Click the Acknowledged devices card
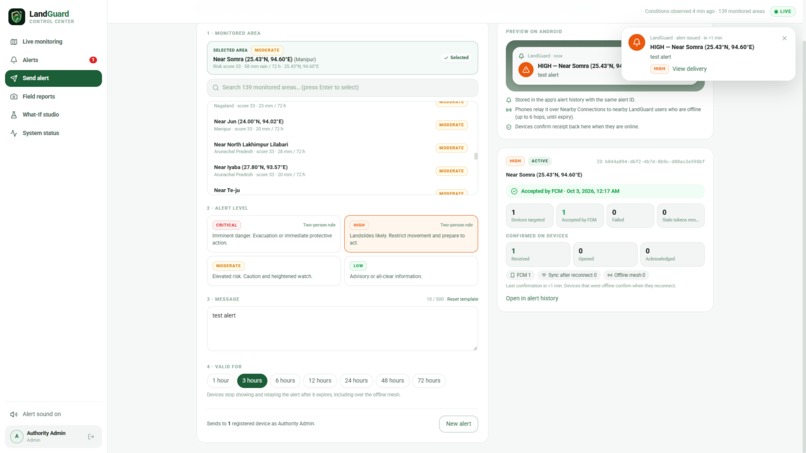Image resolution: width=806 pixels, height=453 pixels. click(672, 255)
